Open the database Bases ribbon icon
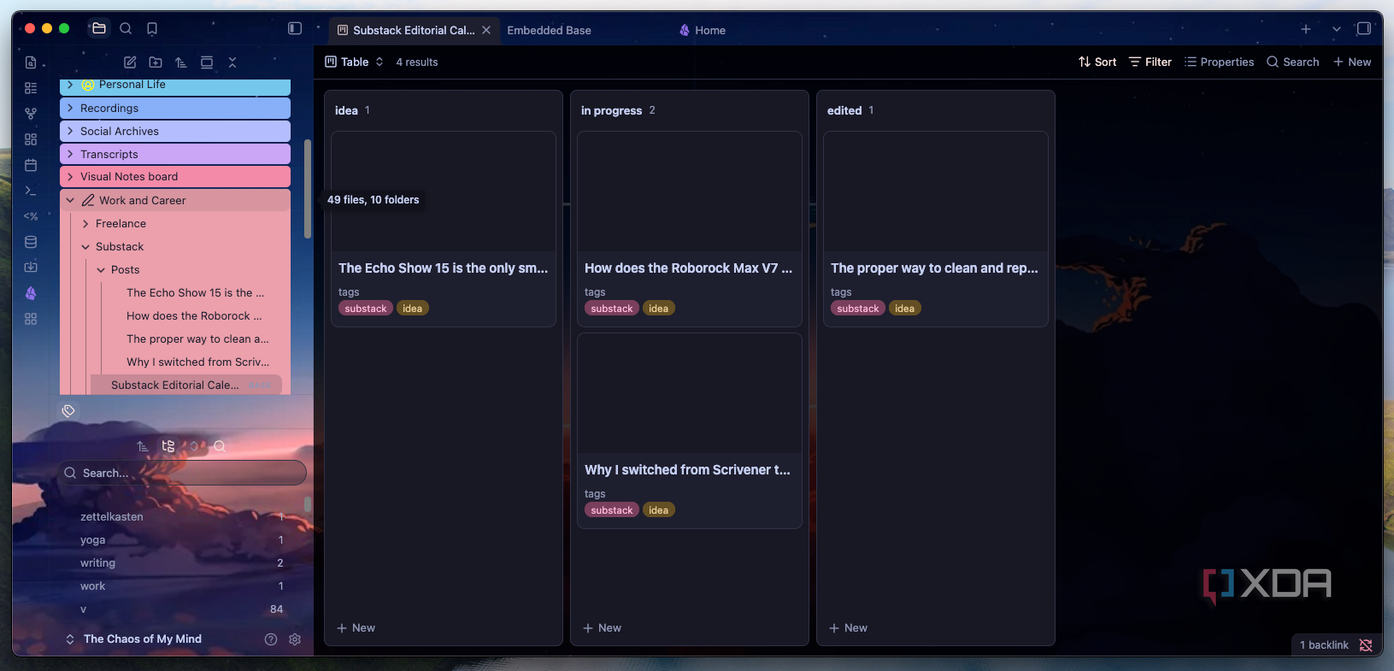 point(31,241)
